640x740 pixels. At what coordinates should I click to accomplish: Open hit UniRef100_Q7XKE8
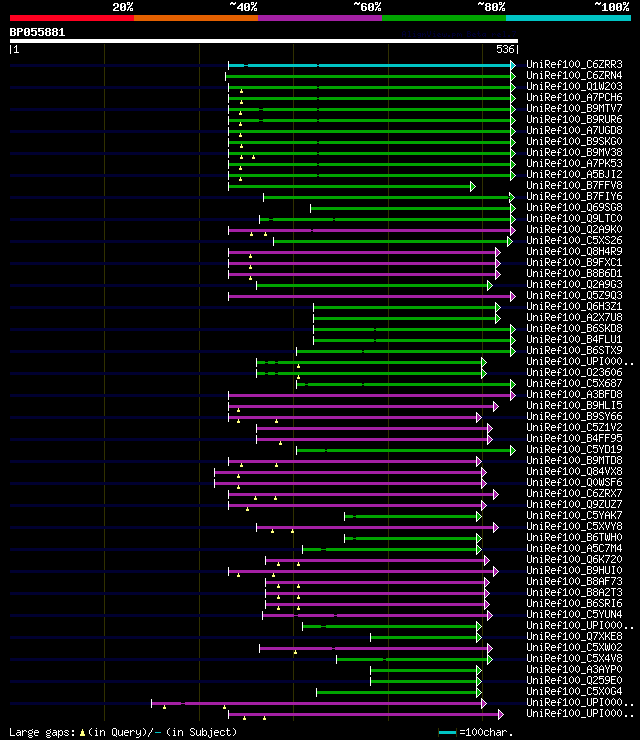pyautogui.click(x=574, y=637)
